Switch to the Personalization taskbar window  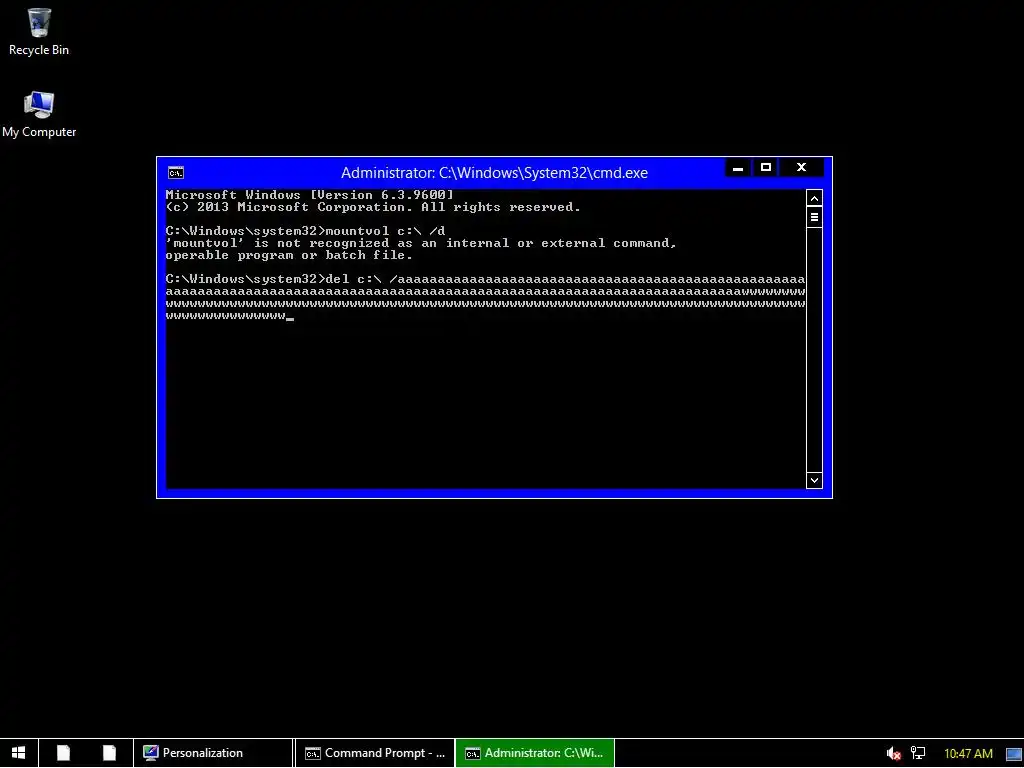[x=214, y=753]
